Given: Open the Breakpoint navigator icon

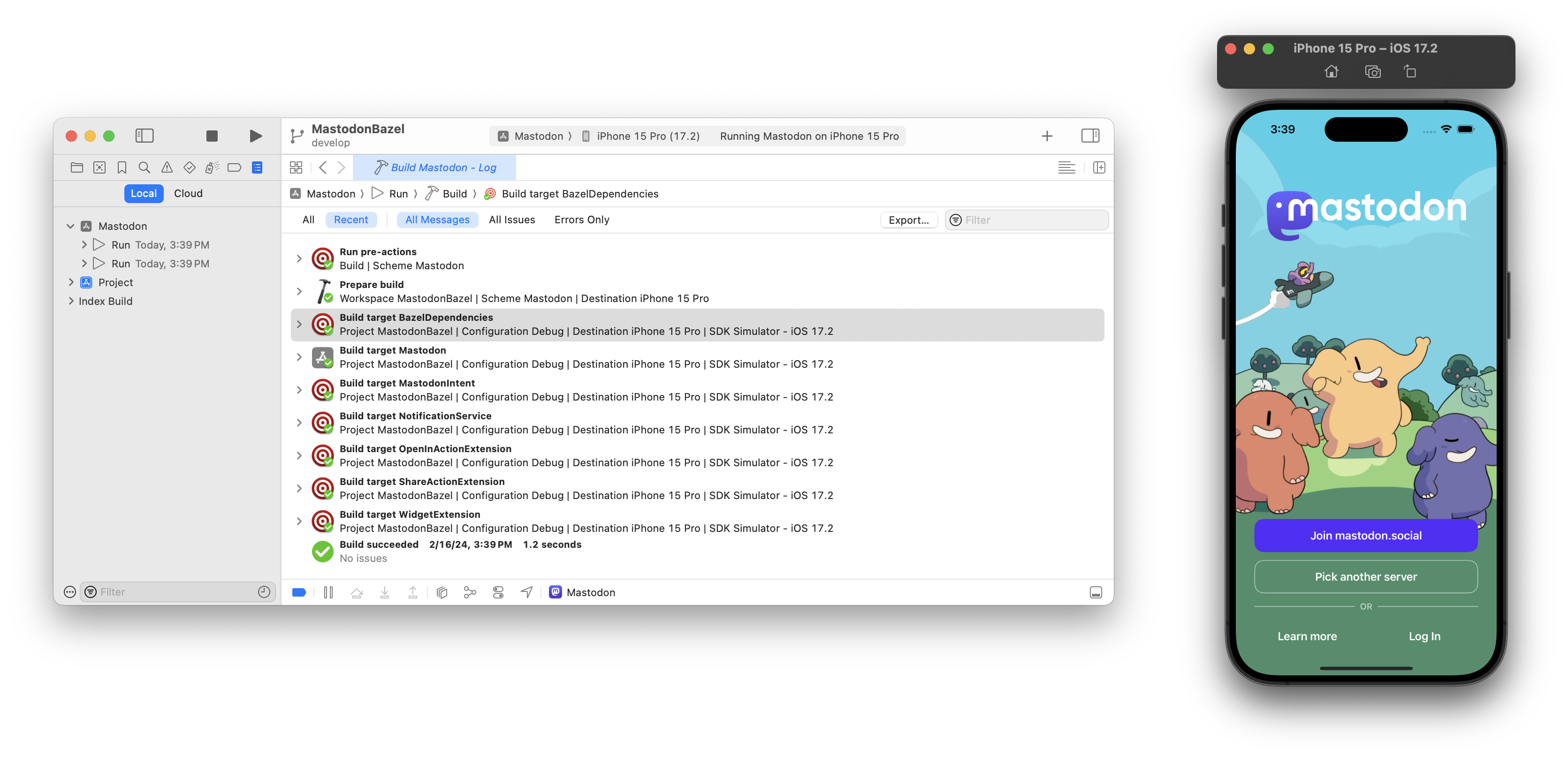Looking at the screenshot, I should pos(234,167).
